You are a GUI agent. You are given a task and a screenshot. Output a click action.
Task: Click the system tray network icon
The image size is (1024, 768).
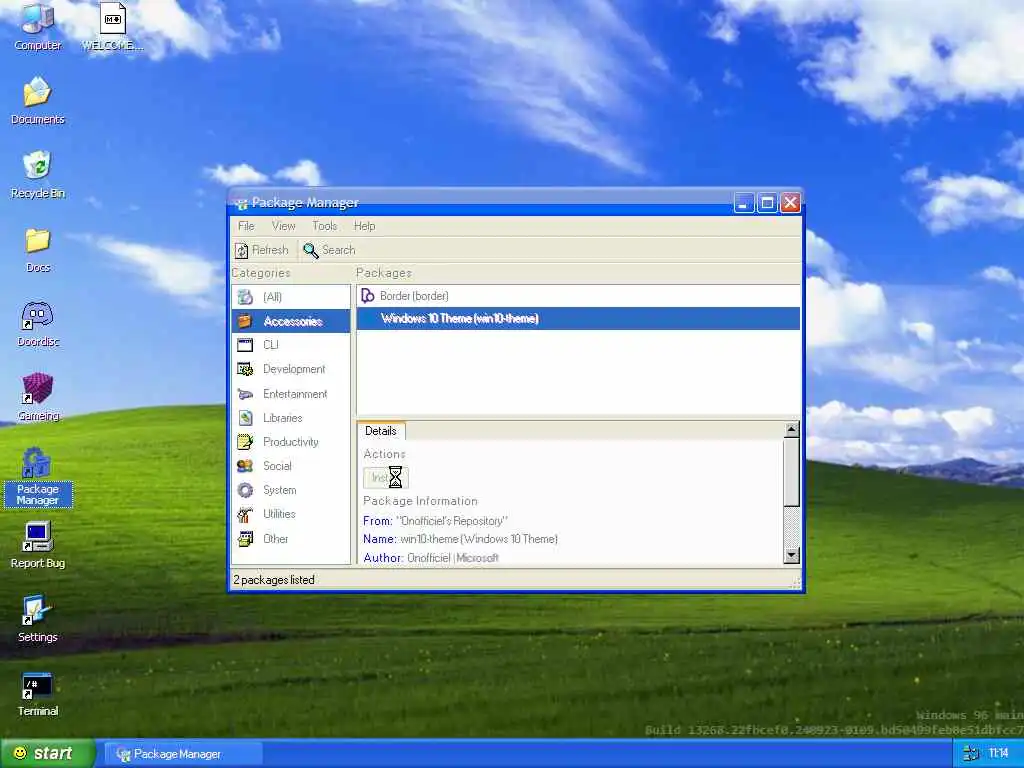coord(970,754)
